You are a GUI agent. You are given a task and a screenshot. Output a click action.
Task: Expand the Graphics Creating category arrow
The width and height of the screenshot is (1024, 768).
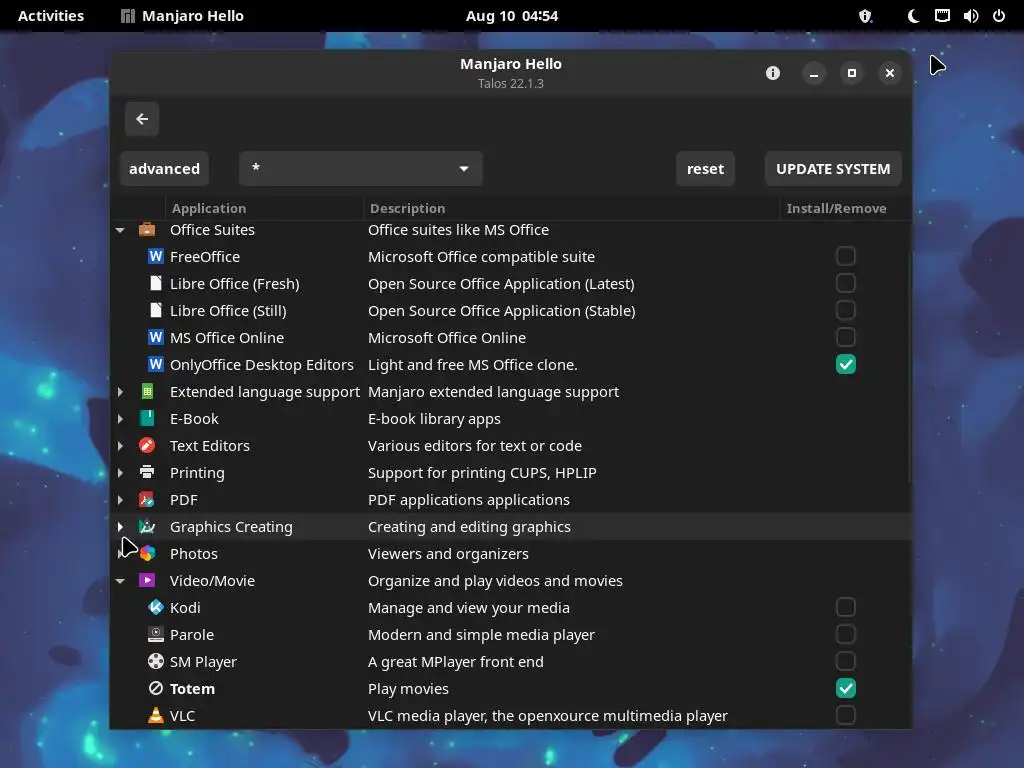[120, 526]
